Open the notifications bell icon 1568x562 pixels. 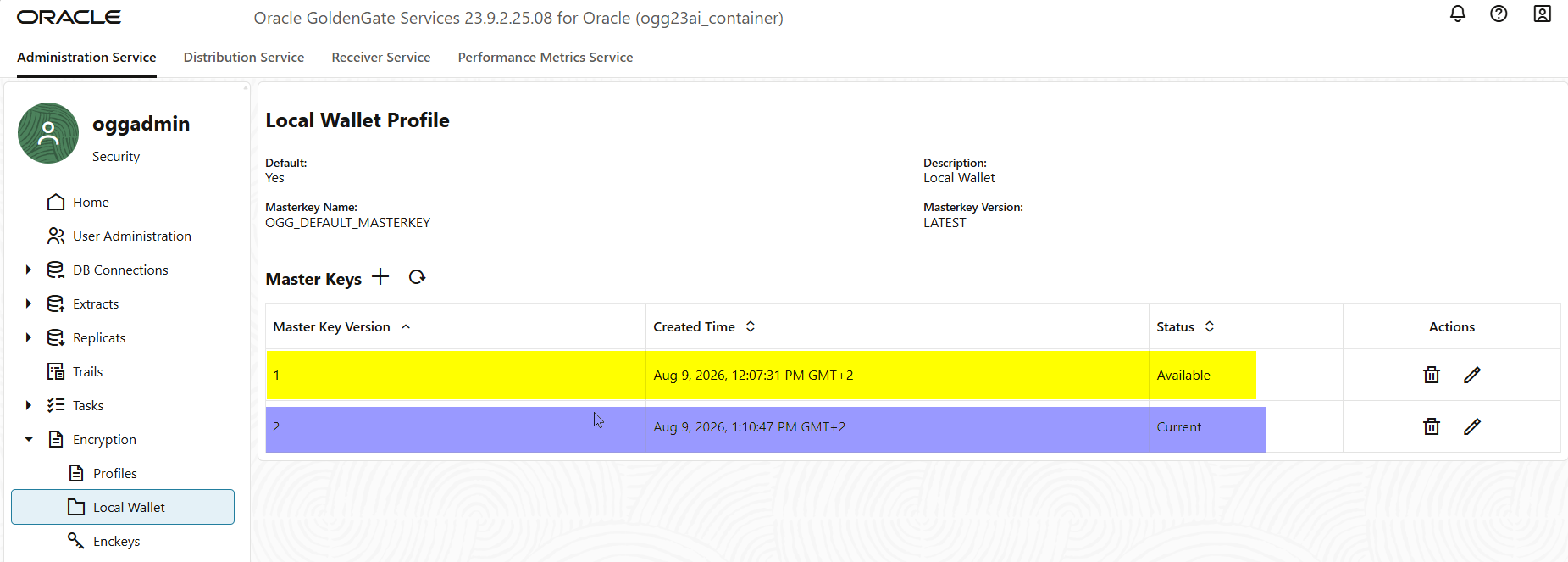tap(1457, 14)
